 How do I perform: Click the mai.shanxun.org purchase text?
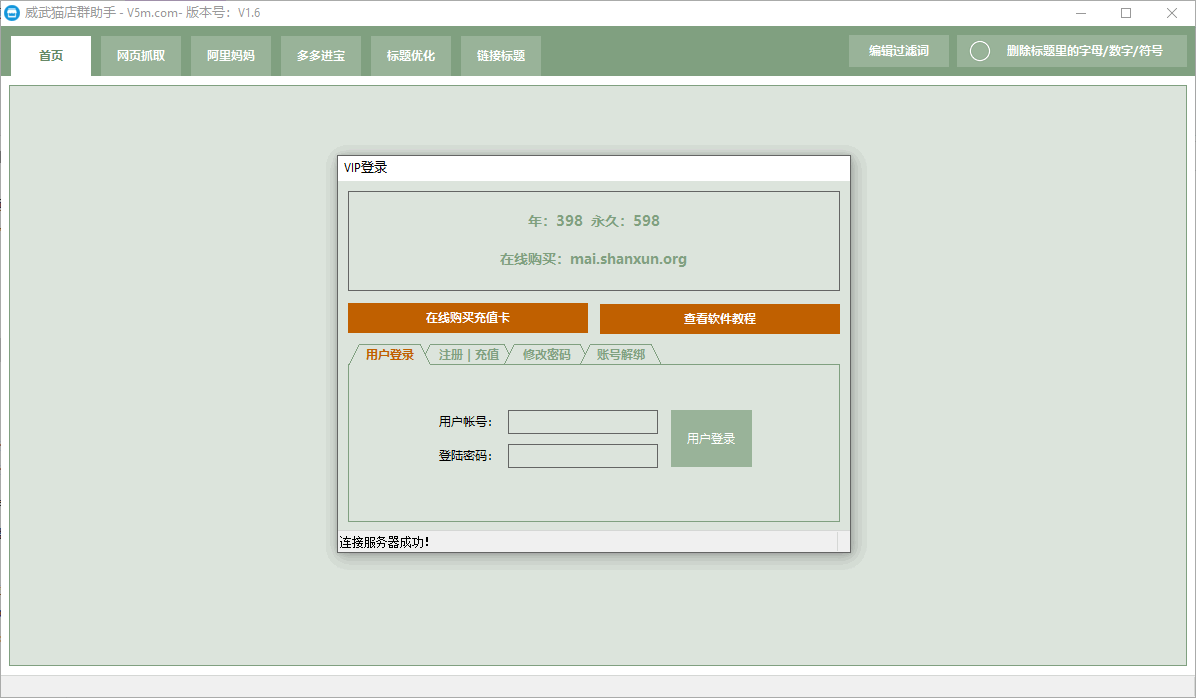pyautogui.click(x=629, y=259)
